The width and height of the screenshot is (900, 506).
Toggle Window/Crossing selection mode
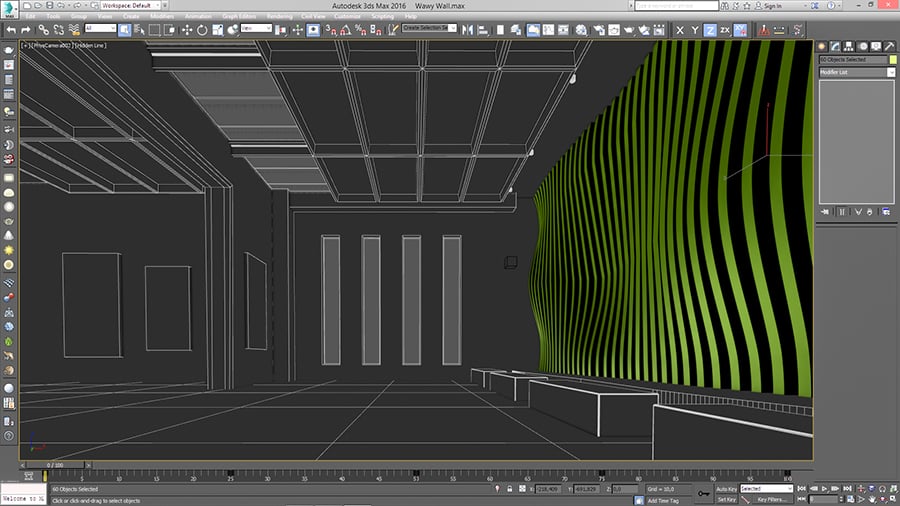coord(169,30)
